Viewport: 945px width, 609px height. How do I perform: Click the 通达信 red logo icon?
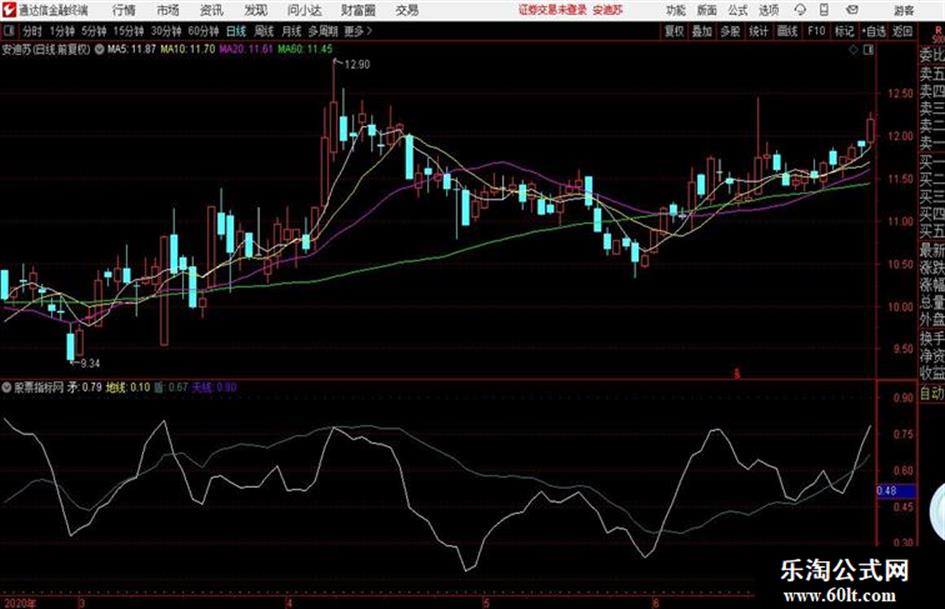click(x=9, y=10)
